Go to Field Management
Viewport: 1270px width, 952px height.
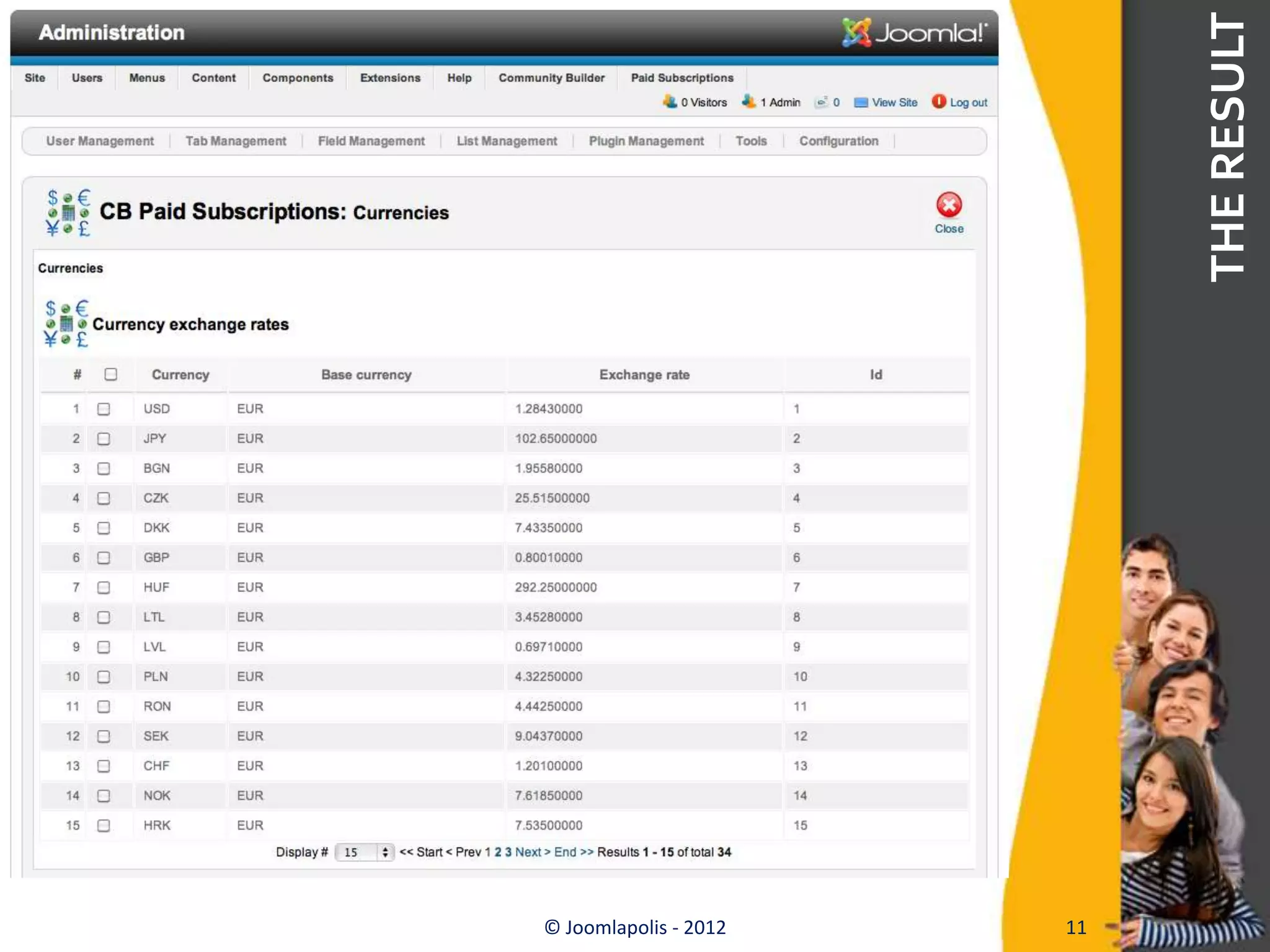(x=371, y=141)
